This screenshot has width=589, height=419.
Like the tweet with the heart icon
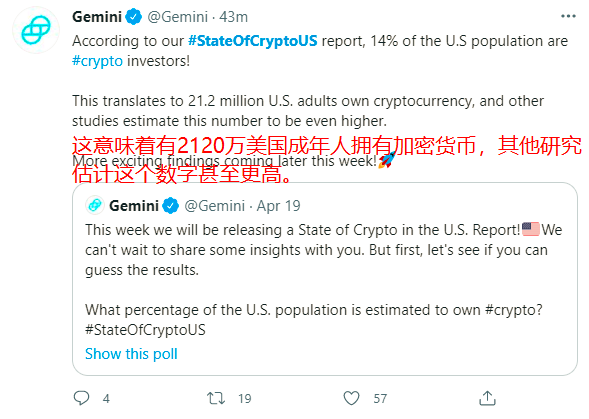tap(352, 398)
